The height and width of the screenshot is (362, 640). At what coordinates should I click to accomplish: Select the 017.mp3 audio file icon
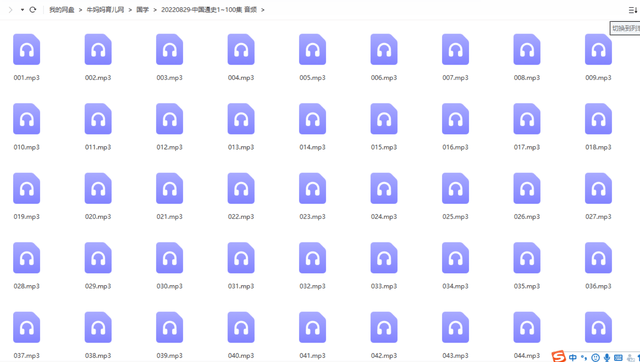coord(527,119)
